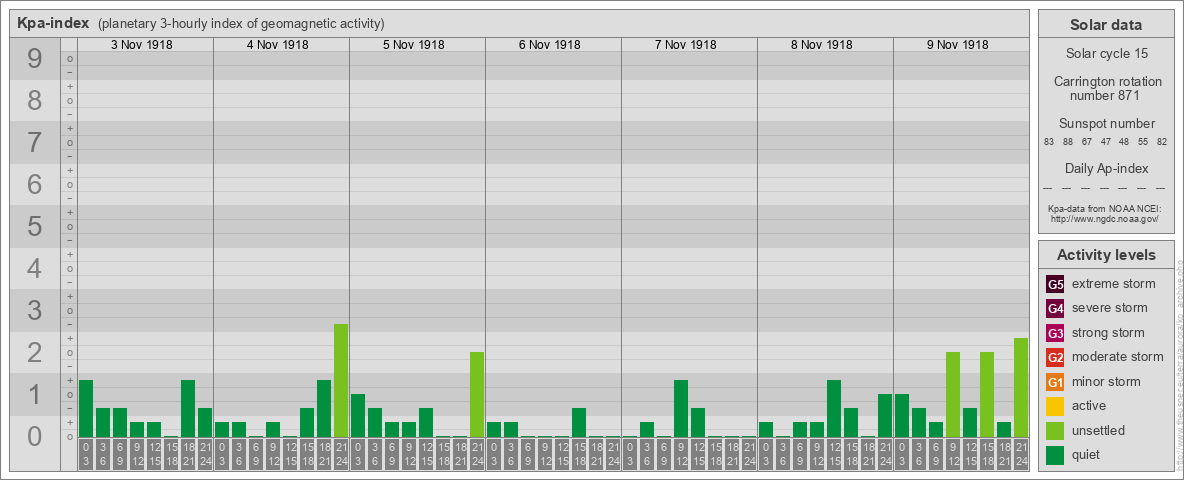This screenshot has height=480, width=1184.
Task: Click the Sunspot number label
Action: (1106, 124)
